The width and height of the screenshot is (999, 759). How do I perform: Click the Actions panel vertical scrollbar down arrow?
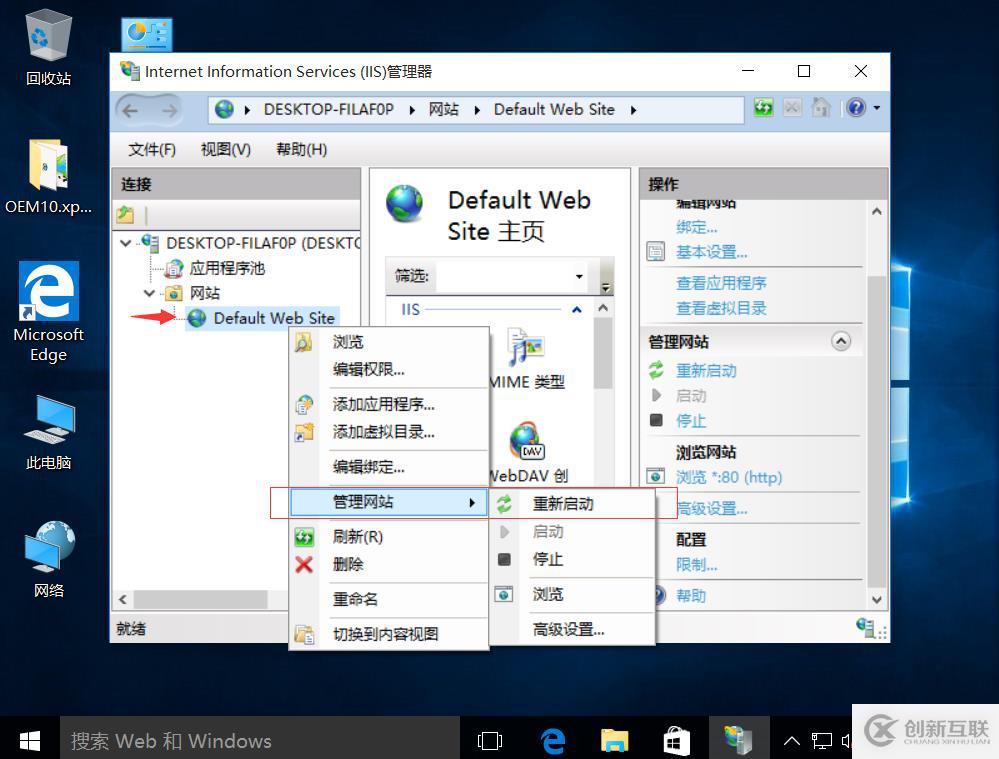(x=877, y=600)
